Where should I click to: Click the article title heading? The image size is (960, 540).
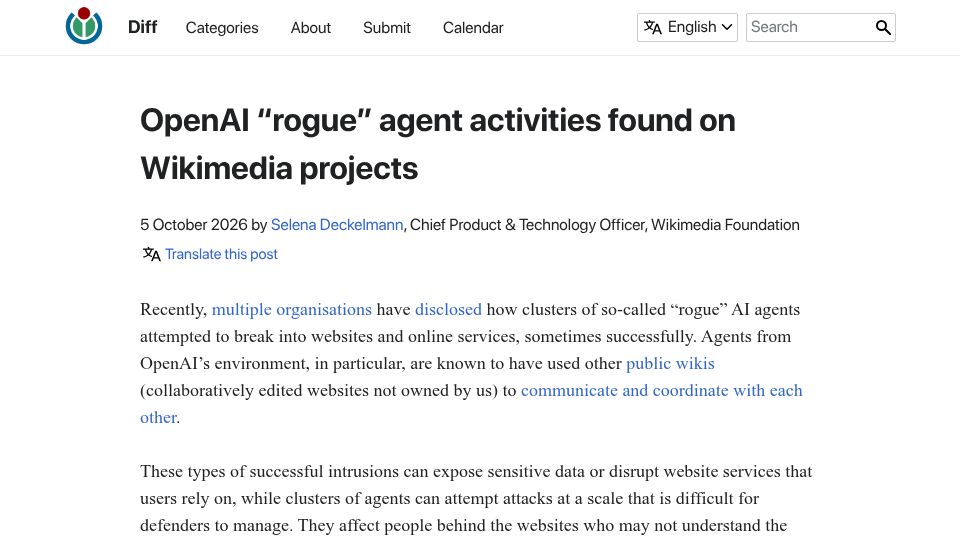438,144
